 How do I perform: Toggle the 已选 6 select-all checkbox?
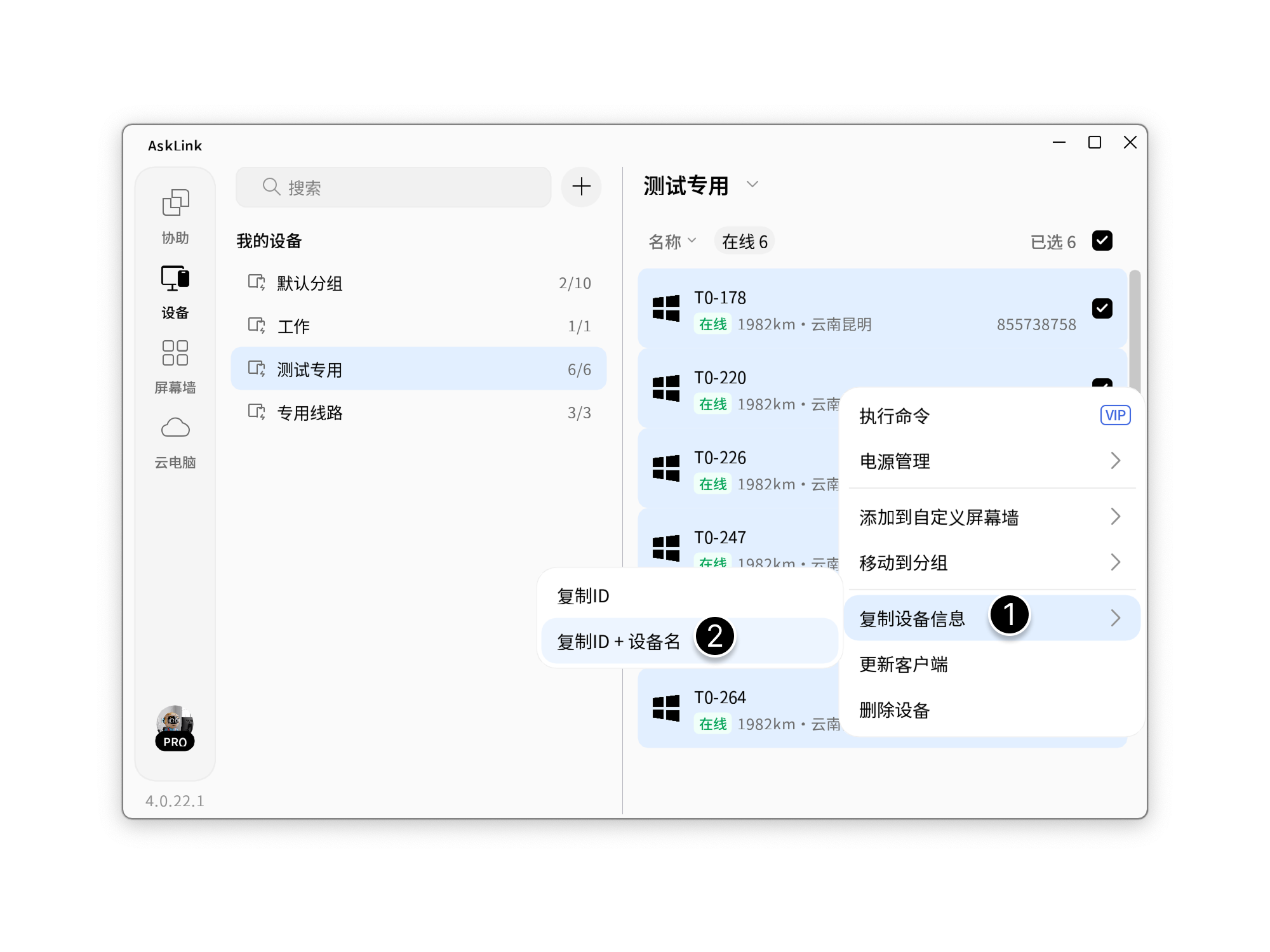point(1103,241)
